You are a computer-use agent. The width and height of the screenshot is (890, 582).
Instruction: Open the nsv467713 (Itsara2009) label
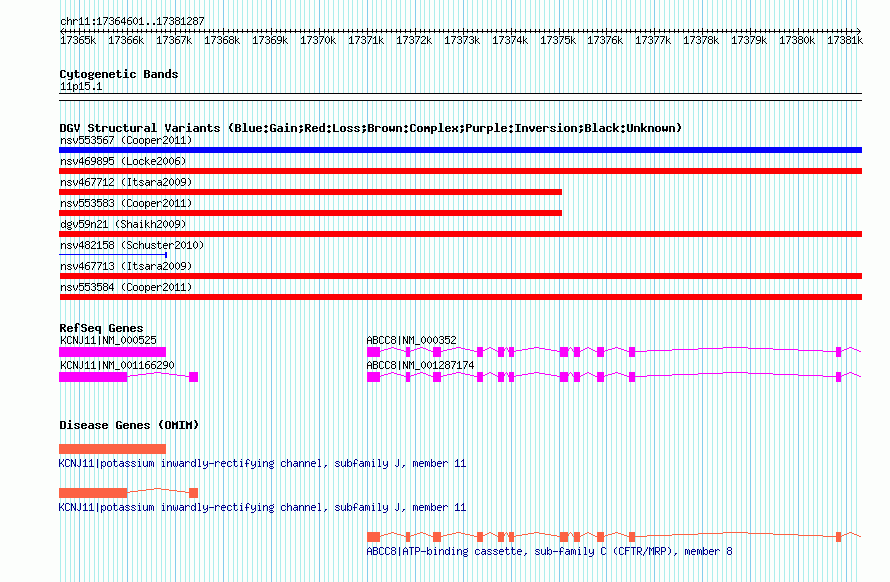126,266
